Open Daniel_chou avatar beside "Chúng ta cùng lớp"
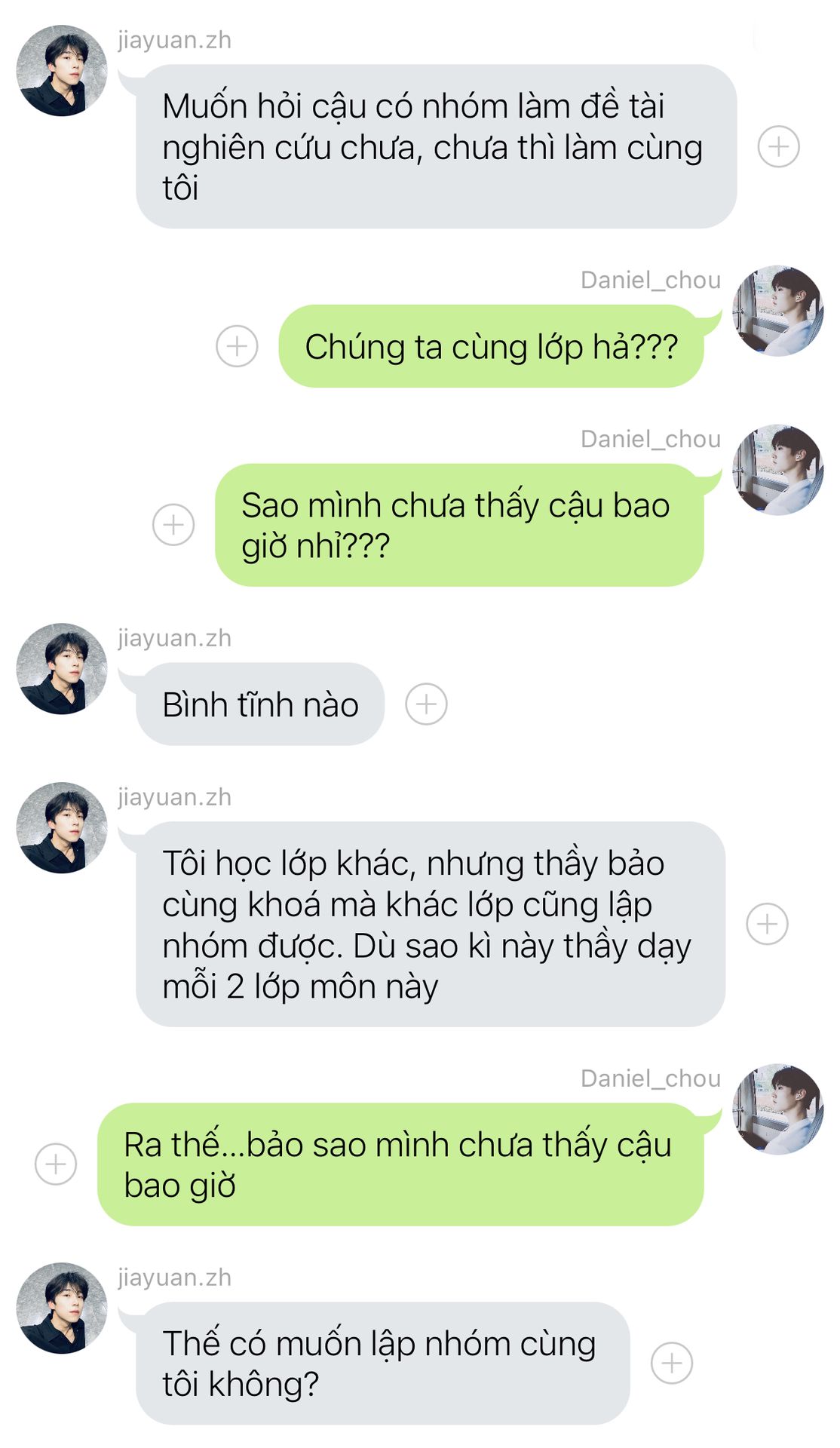Image resolution: width=840 pixels, height=1448 pixels. (777, 311)
